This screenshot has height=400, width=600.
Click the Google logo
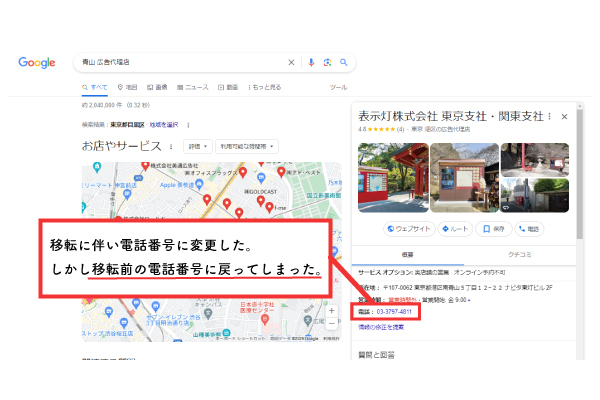(x=37, y=62)
